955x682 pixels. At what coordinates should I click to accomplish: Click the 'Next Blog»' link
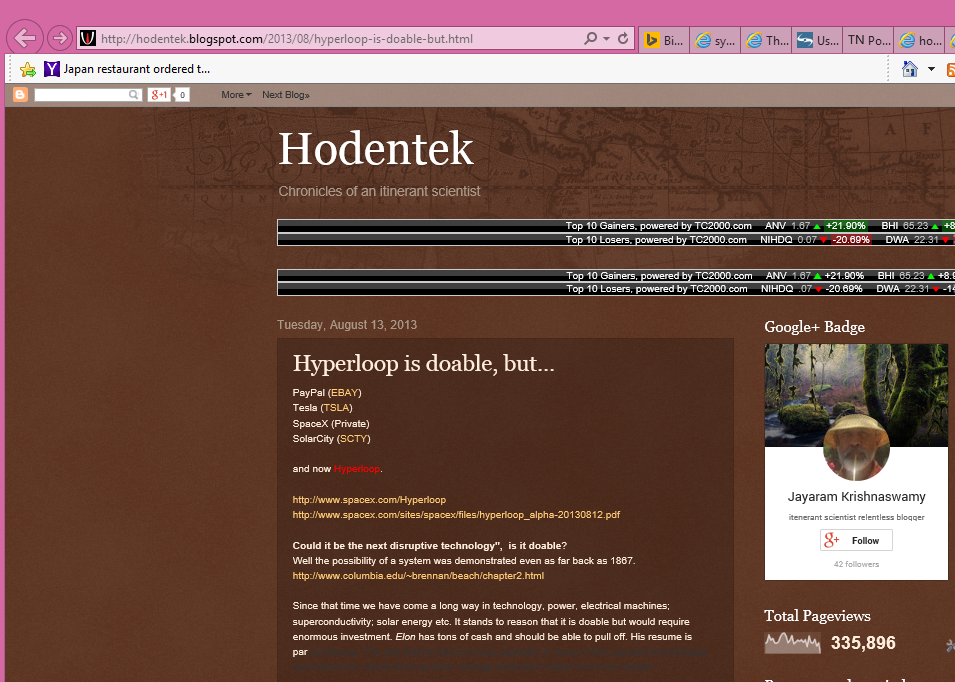(x=286, y=94)
